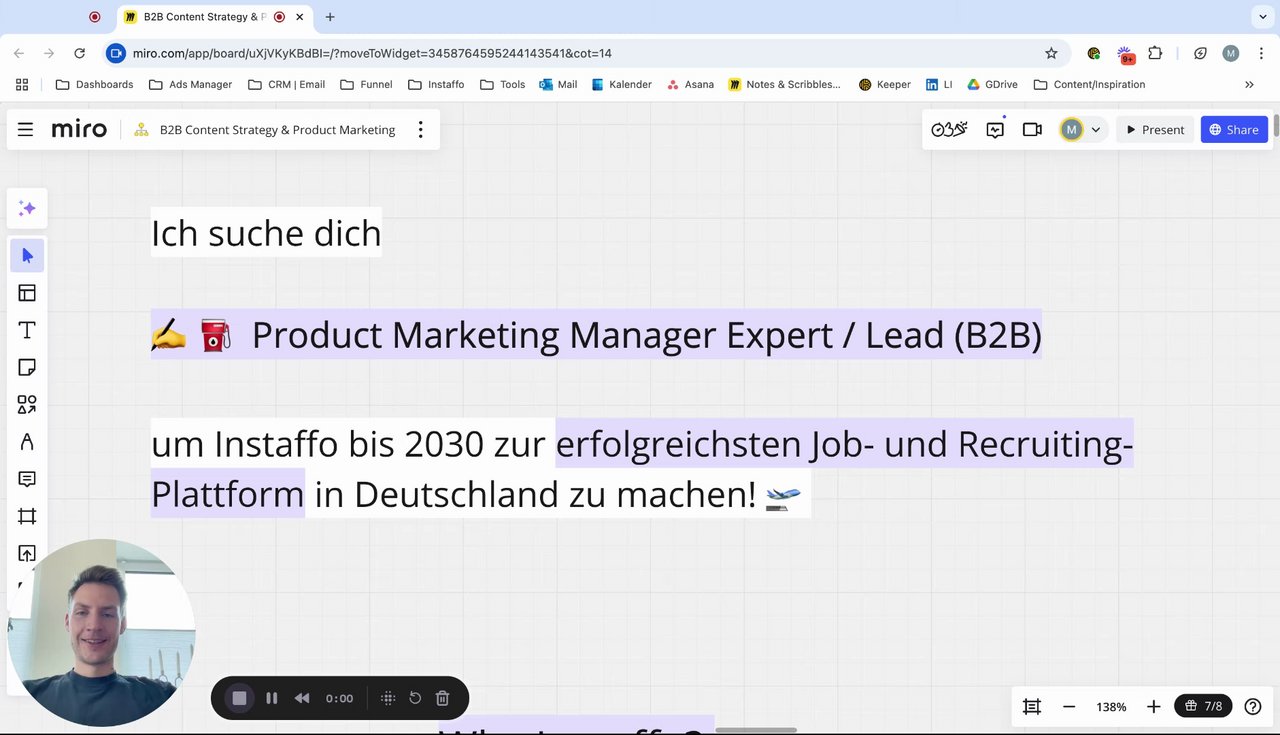1280x735 pixels.
Task: Expand the browser tab search dropdown
Action: tap(1261, 17)
